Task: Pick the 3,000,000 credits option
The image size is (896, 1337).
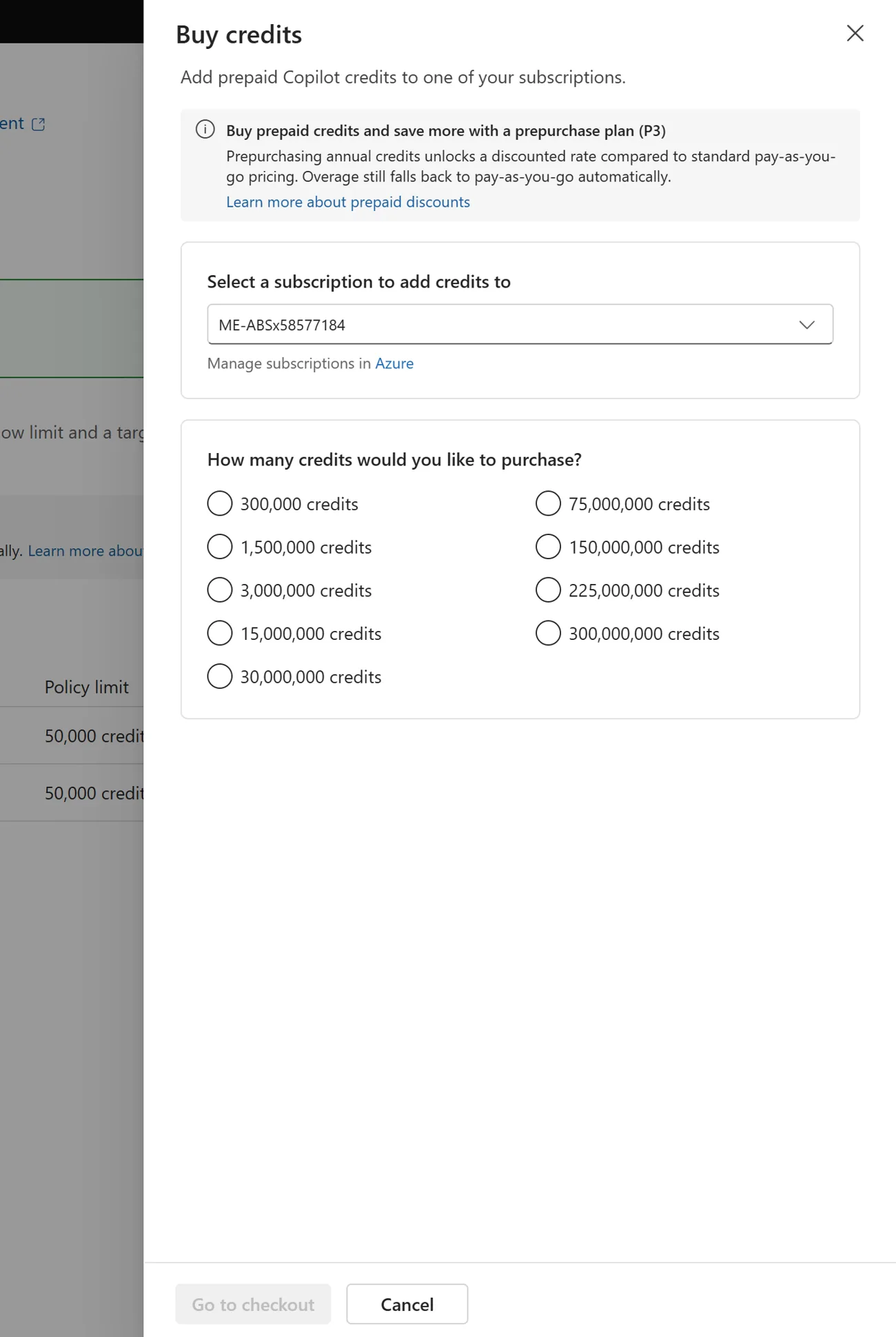Action: (x=220, y=590)
